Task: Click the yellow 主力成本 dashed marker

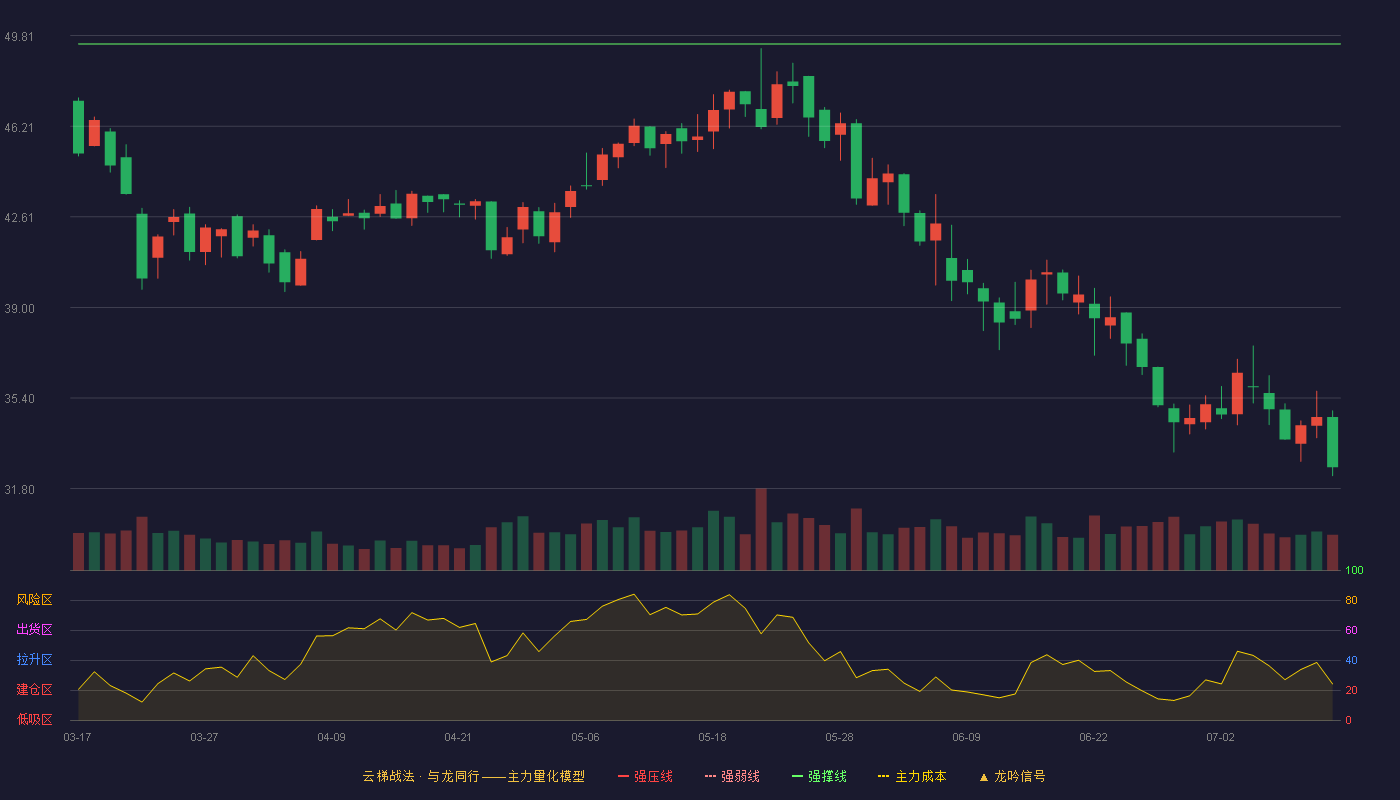Action: [884, 776]
